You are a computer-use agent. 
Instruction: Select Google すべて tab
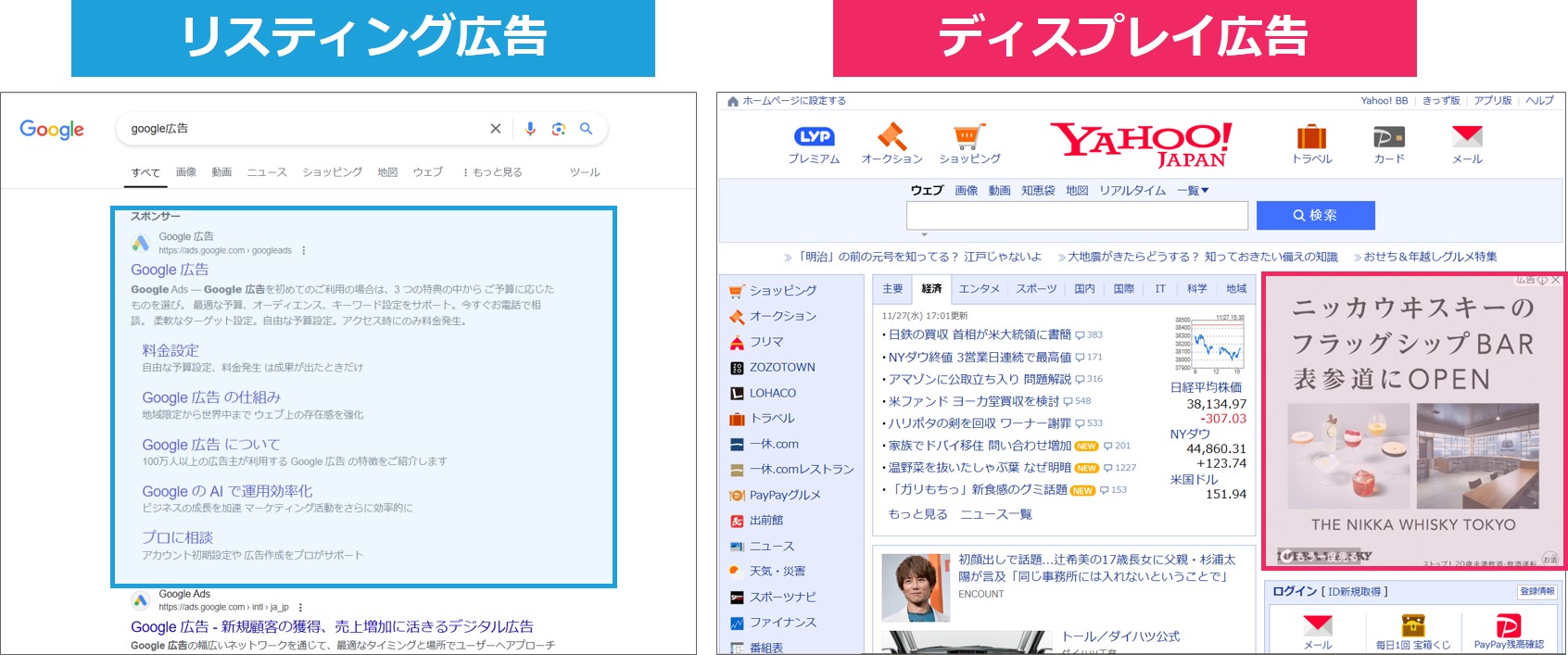[145, 172]
